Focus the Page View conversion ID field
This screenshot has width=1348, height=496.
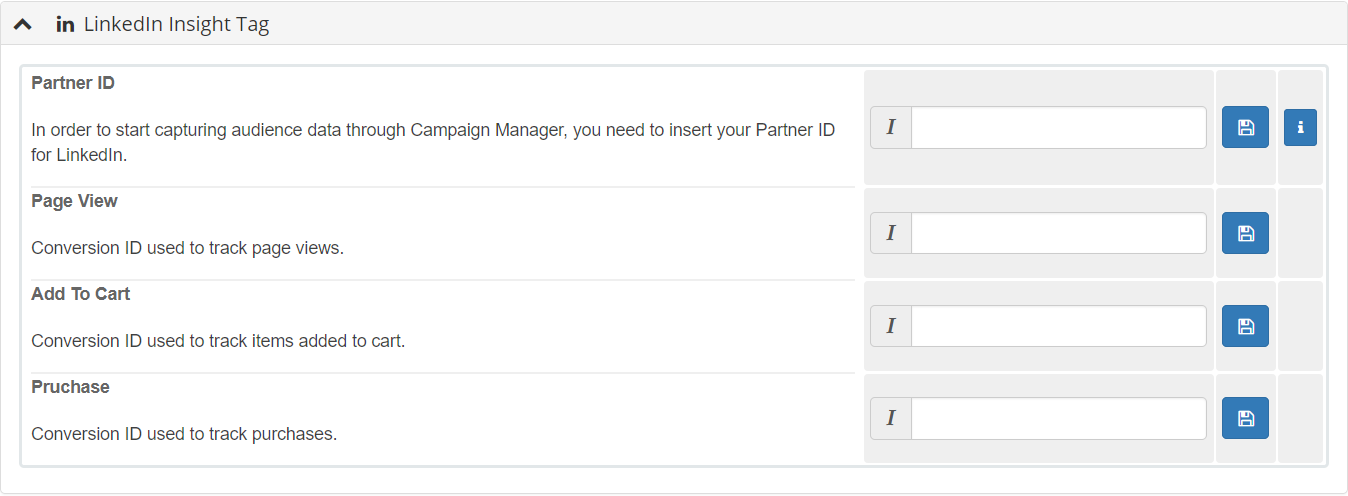click(x=1059, y=233)
